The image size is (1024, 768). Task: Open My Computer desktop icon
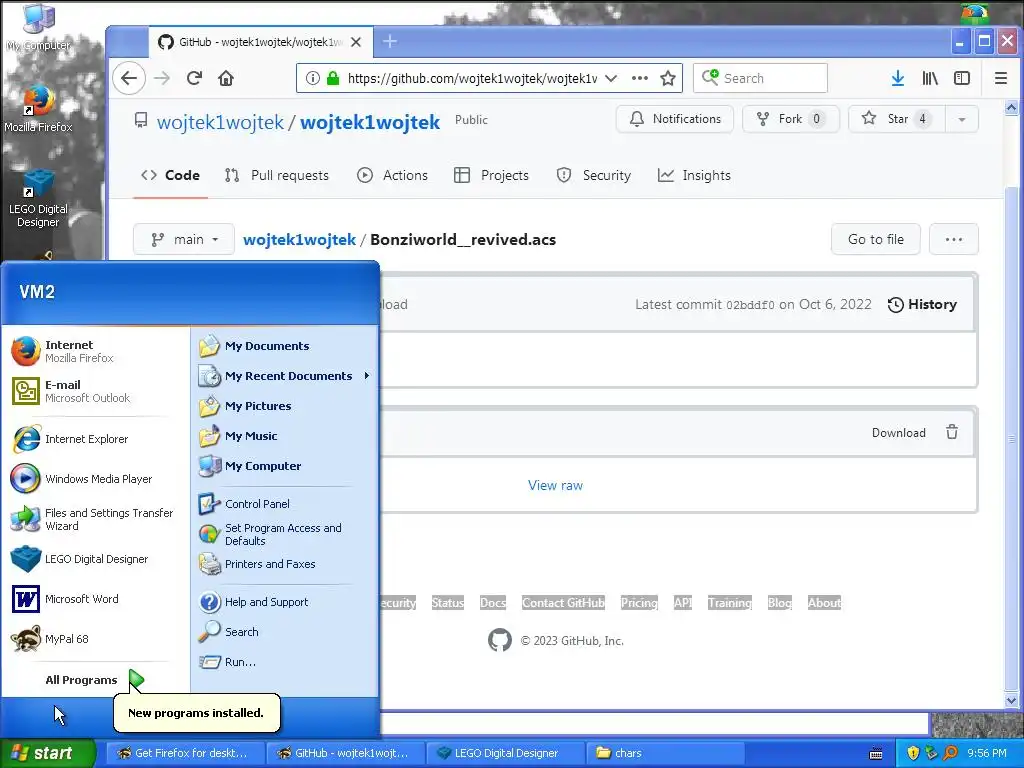(x=39, y=27)
